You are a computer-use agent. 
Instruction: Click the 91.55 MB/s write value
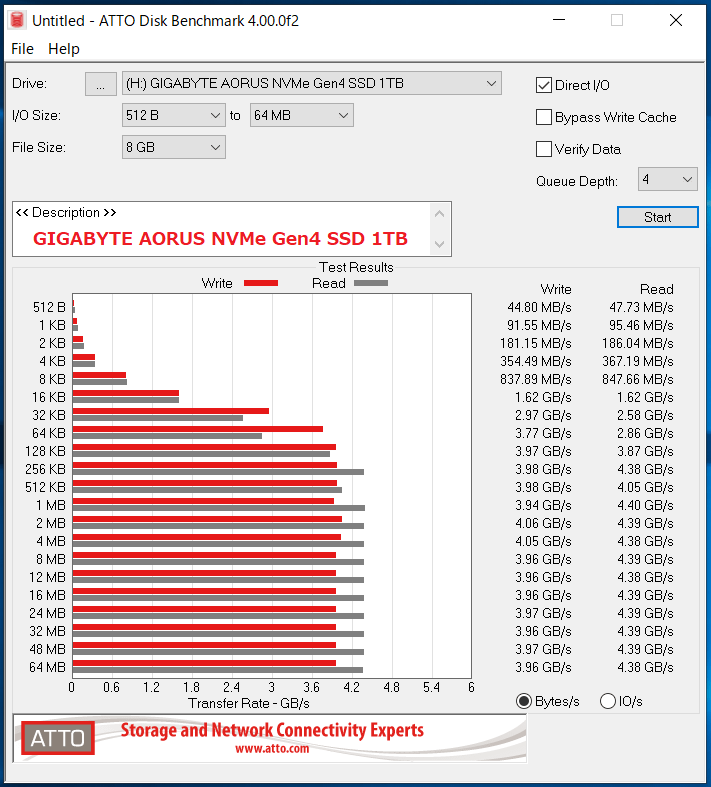(539, 325)
